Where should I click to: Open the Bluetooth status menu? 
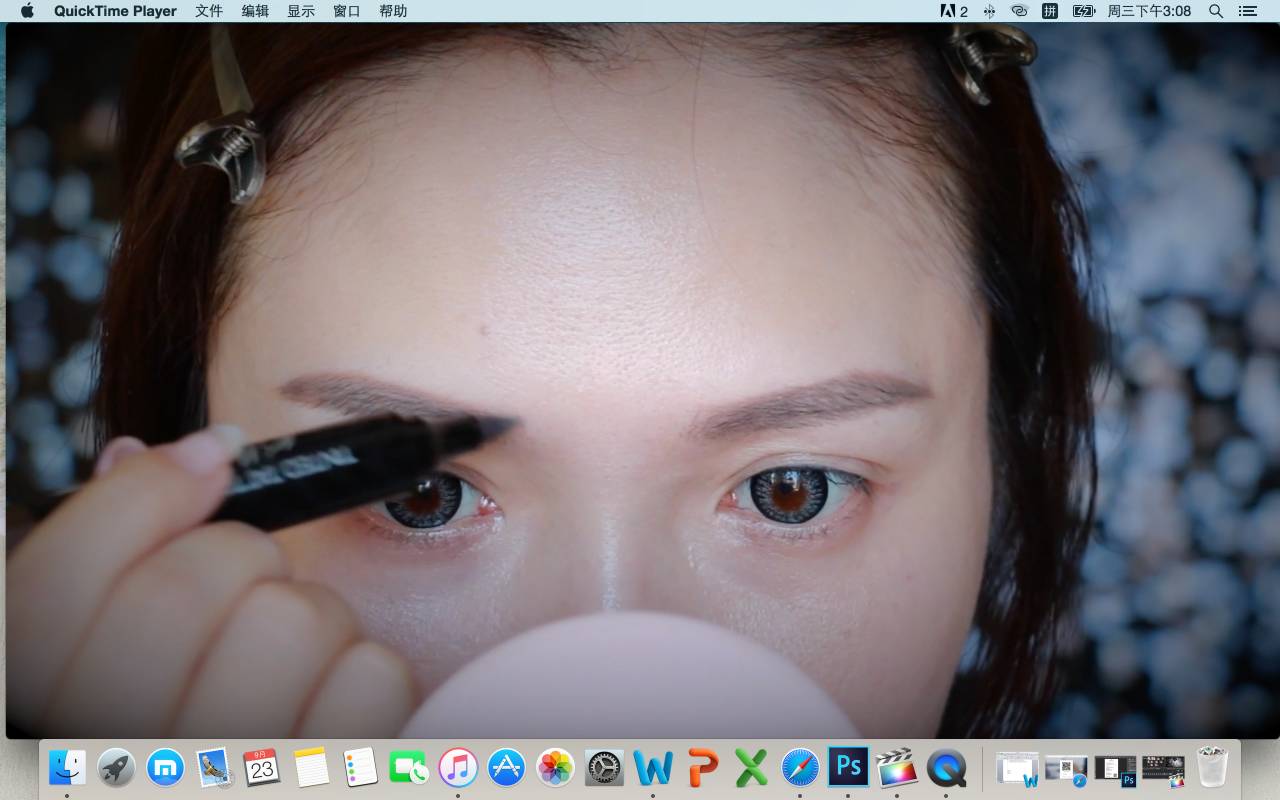pos(989,11)
